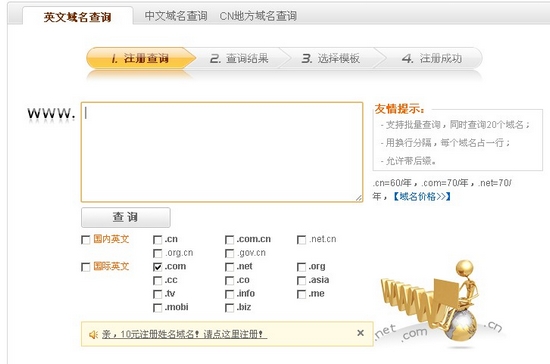Switch to 中文域名查询 tab

point(176,16)
